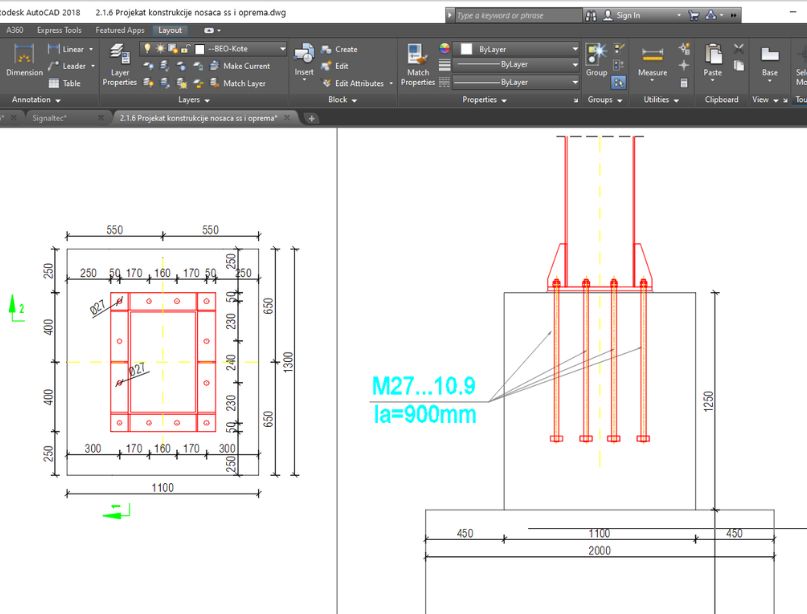Open the ByLayer object color dropdown

pos(574,48)
